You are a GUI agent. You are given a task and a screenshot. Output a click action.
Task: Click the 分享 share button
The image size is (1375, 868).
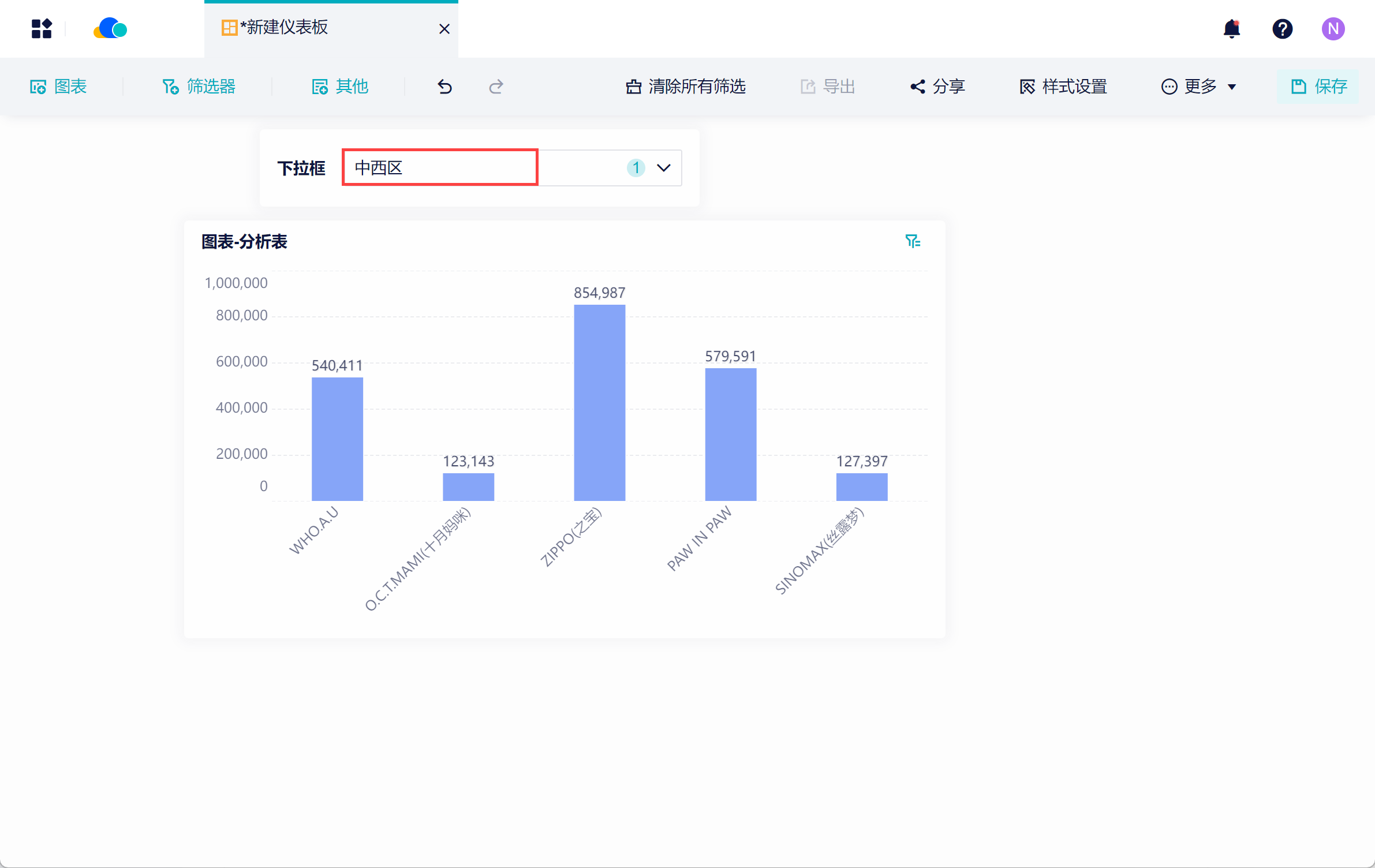(937, 87)
